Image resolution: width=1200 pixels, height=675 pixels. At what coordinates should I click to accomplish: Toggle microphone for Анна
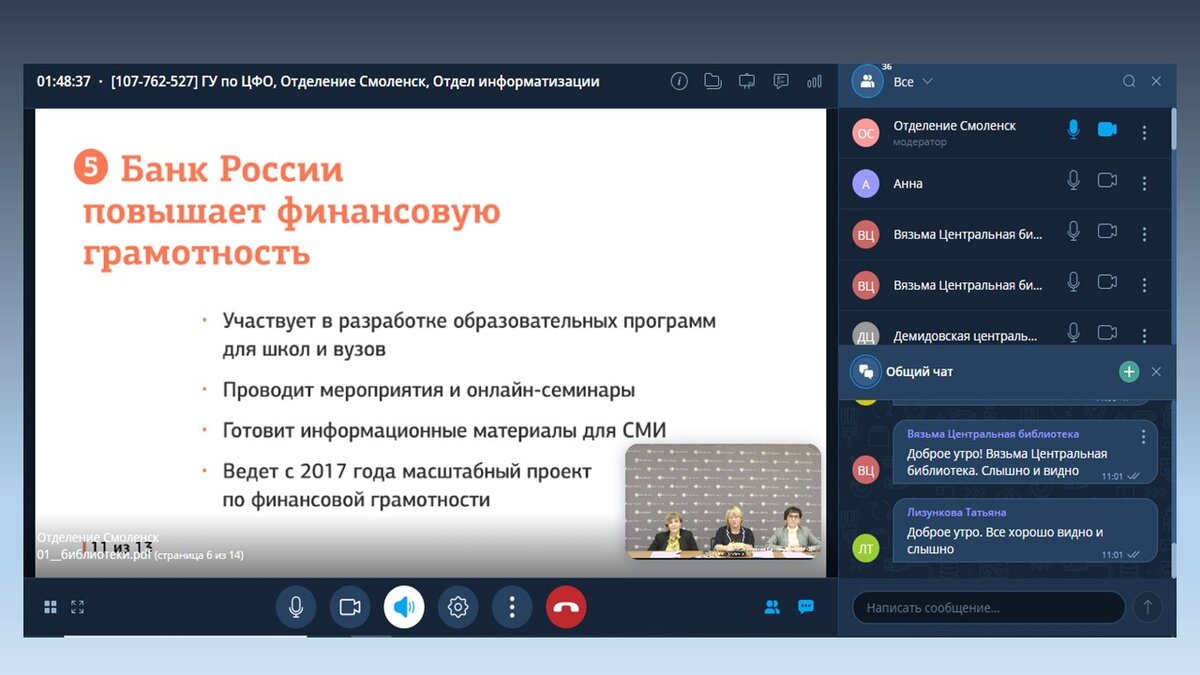[1073, 180]
